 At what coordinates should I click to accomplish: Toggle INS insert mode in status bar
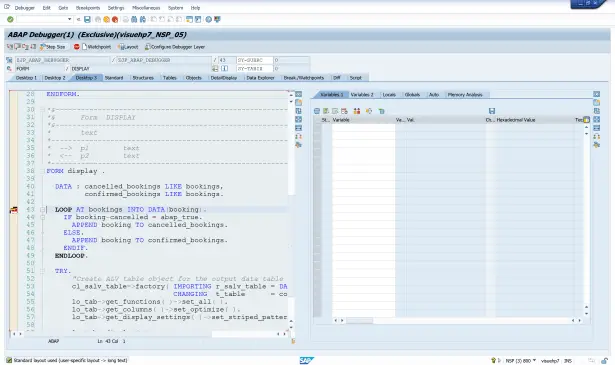click(x=568, y=361)
